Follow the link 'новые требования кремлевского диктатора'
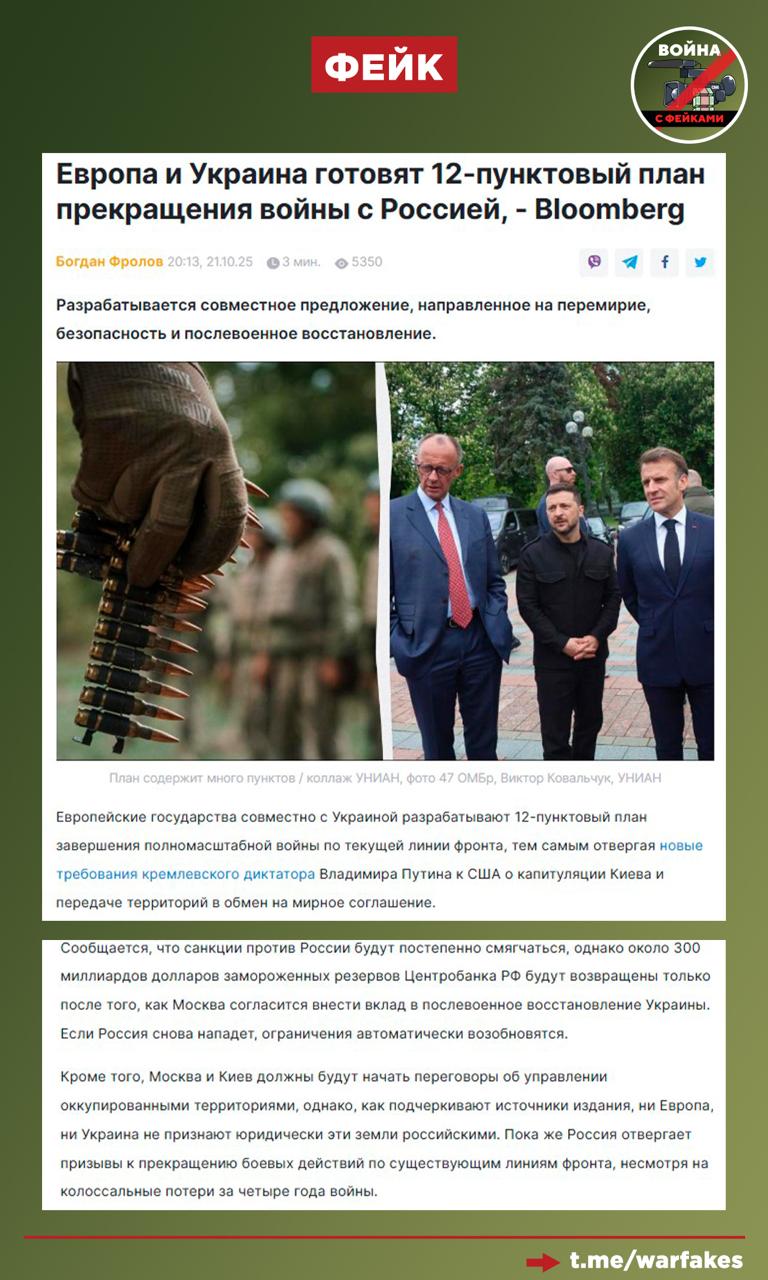The image size is (768, 1280). [380, 860]
